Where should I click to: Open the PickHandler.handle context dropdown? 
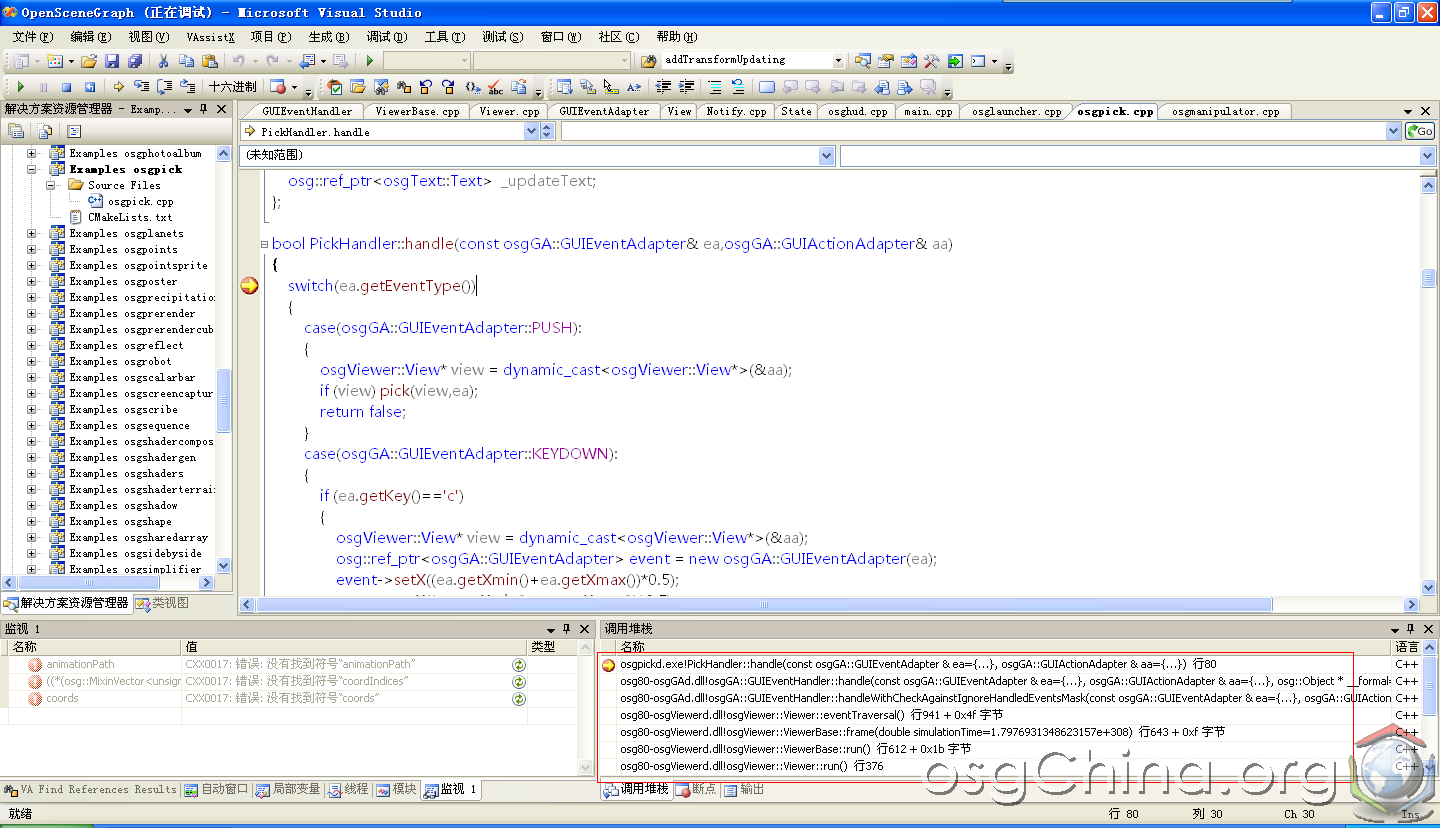(x=531, y=131)
